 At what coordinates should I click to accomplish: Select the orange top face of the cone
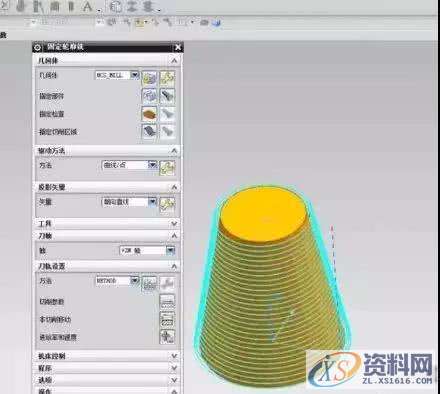pos(263,213)
